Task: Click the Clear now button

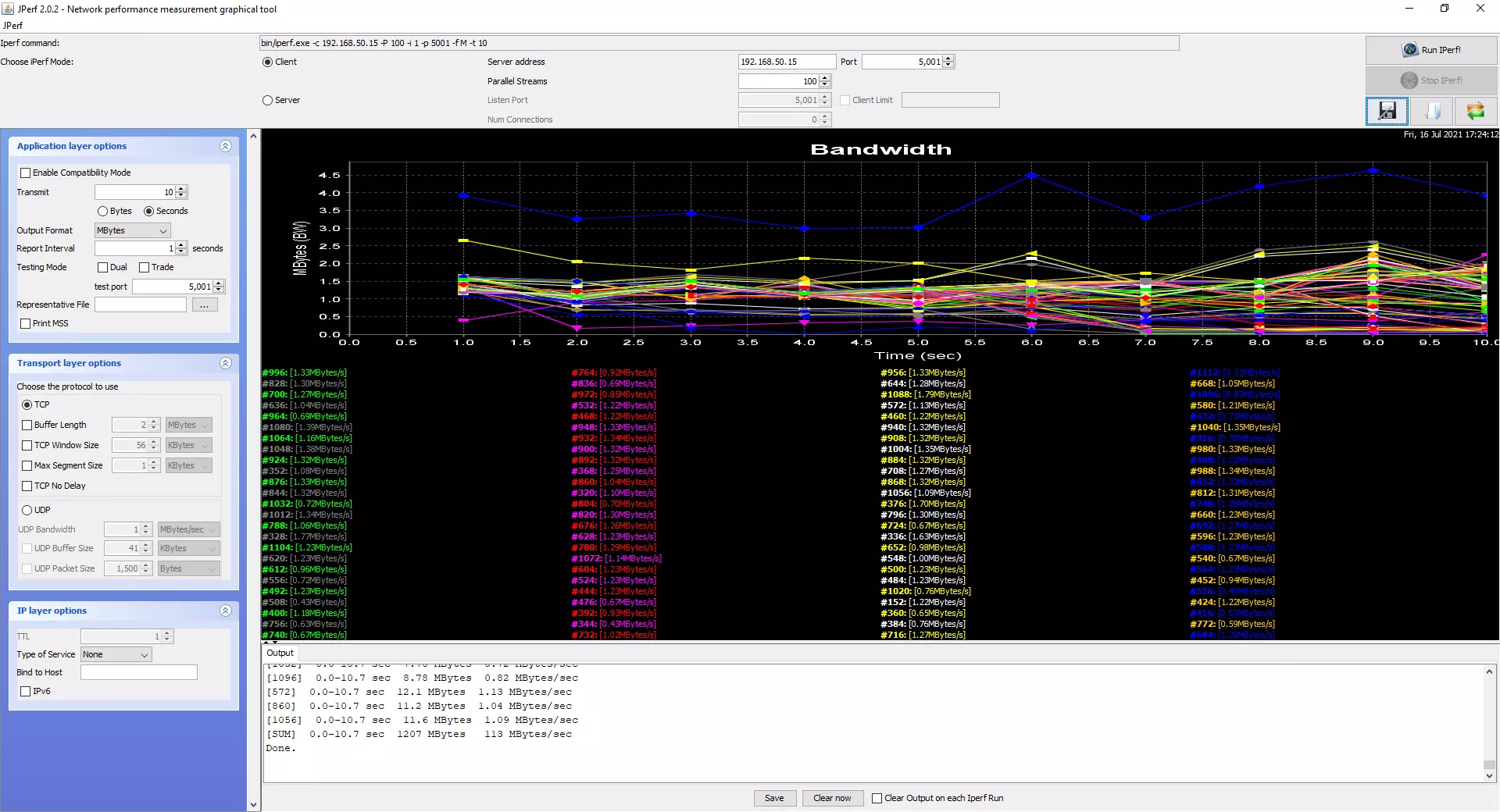Action: (832, 798)
